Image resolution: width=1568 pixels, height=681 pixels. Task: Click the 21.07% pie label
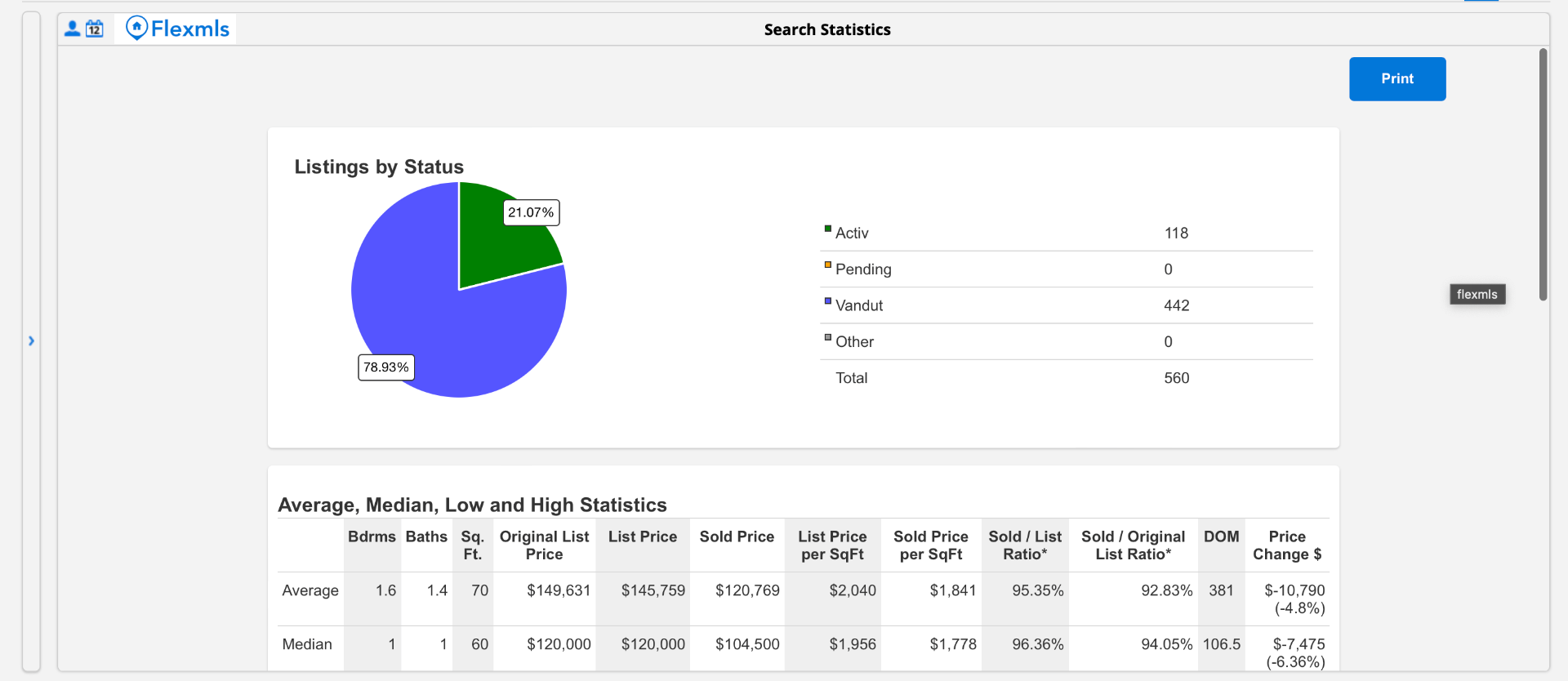click(531, 212)
